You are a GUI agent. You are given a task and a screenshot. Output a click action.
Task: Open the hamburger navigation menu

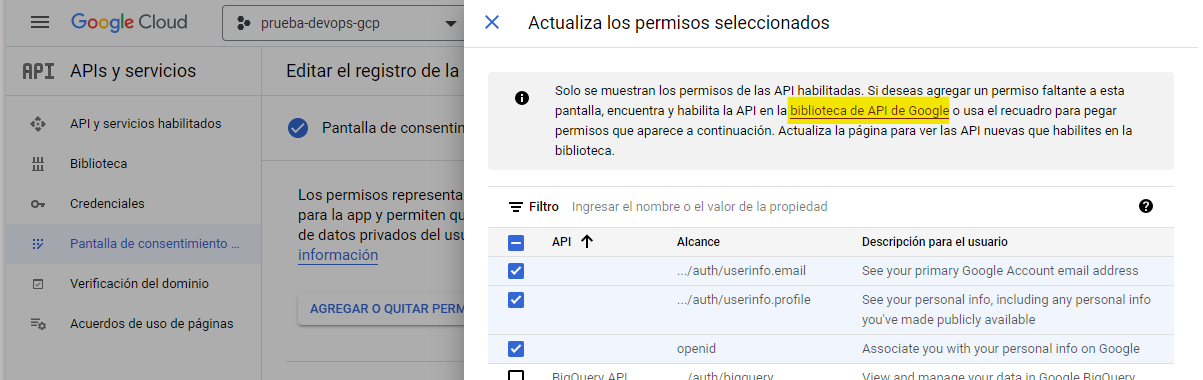(40, 22)
